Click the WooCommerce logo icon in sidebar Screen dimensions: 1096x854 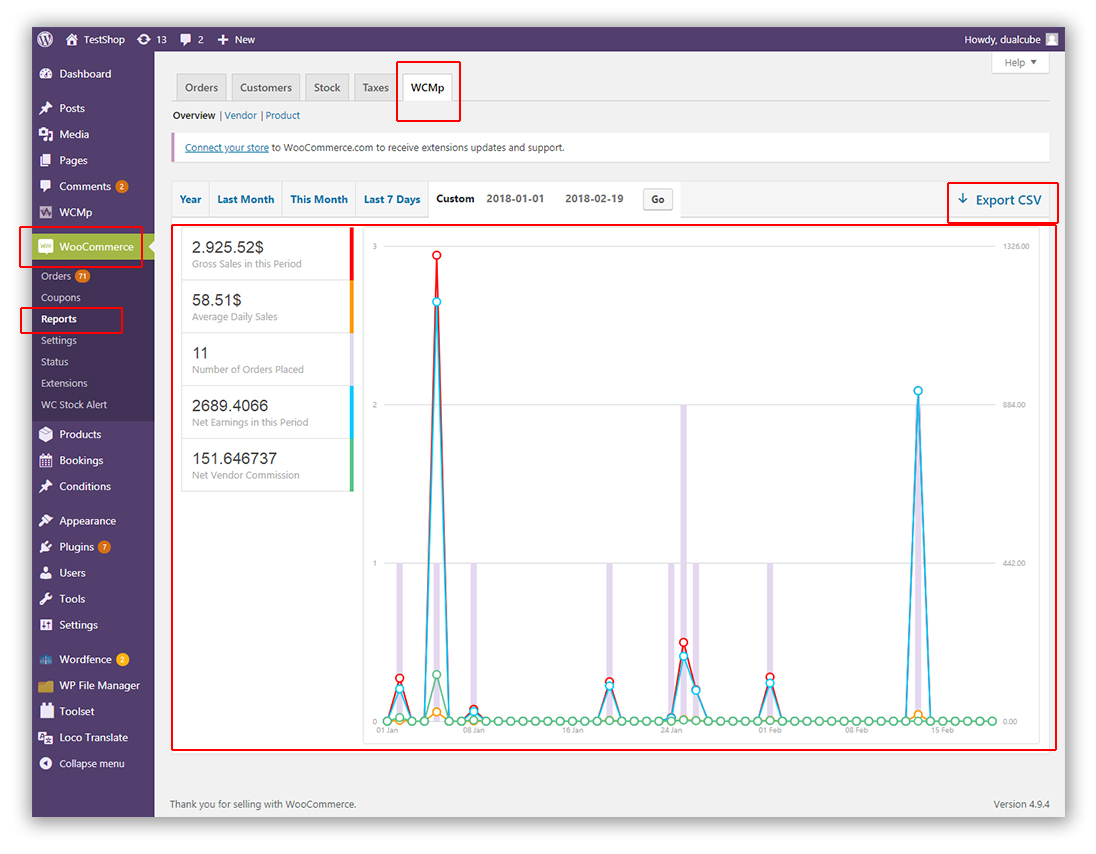pyautogui.click(x=45, y=246)
